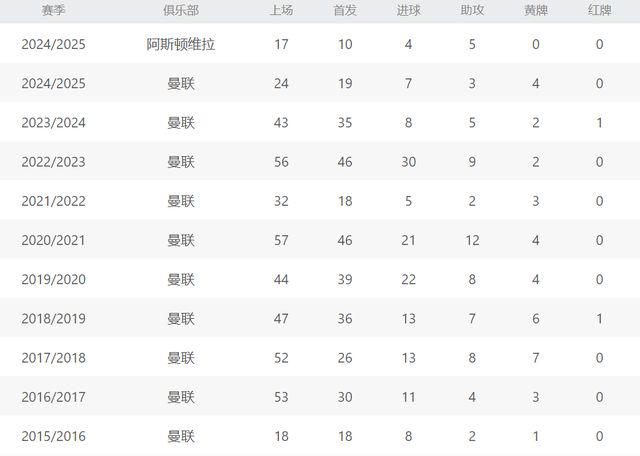This screenshot has height=456, width=640.
Task: Click the 首发 column header
Action: (x=345, y=10)
